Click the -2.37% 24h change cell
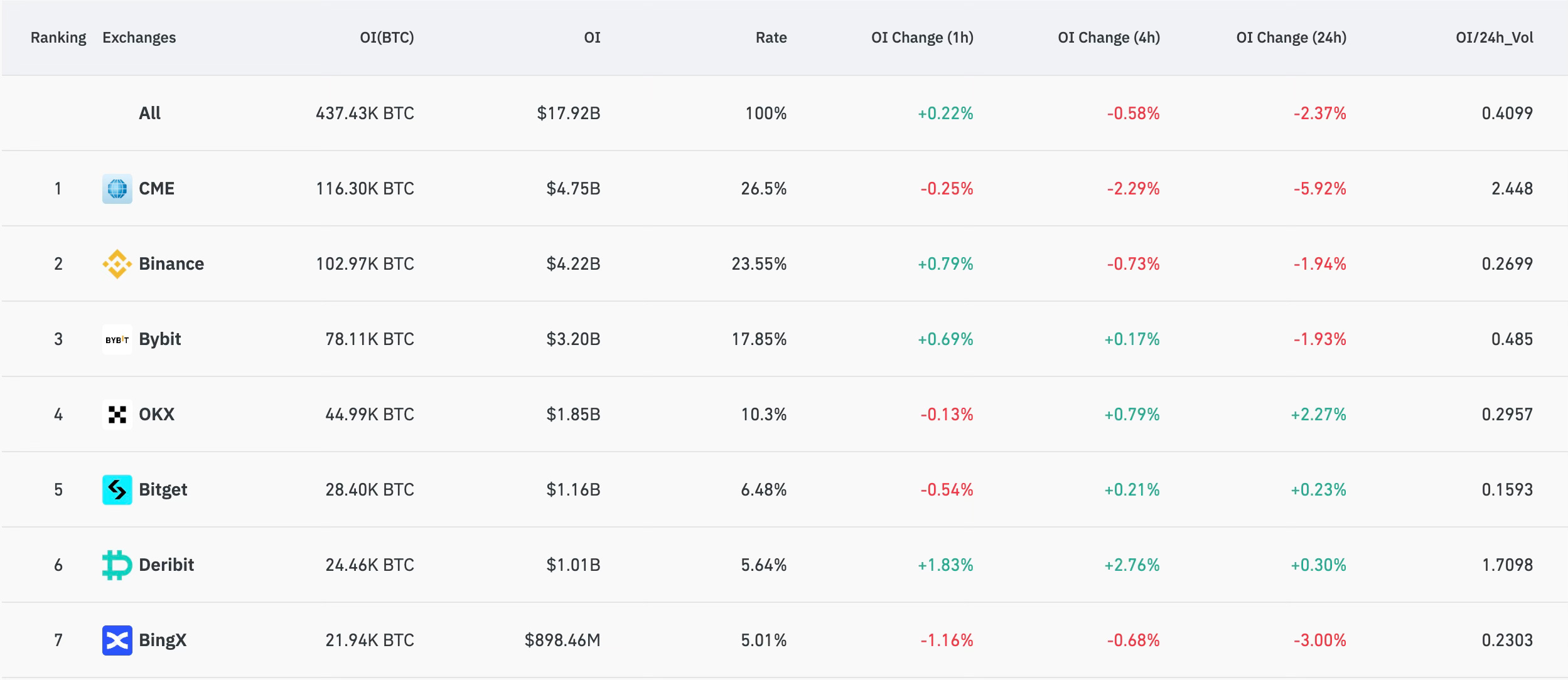The image size is (1568, 680). click(x=1319, y=114)
